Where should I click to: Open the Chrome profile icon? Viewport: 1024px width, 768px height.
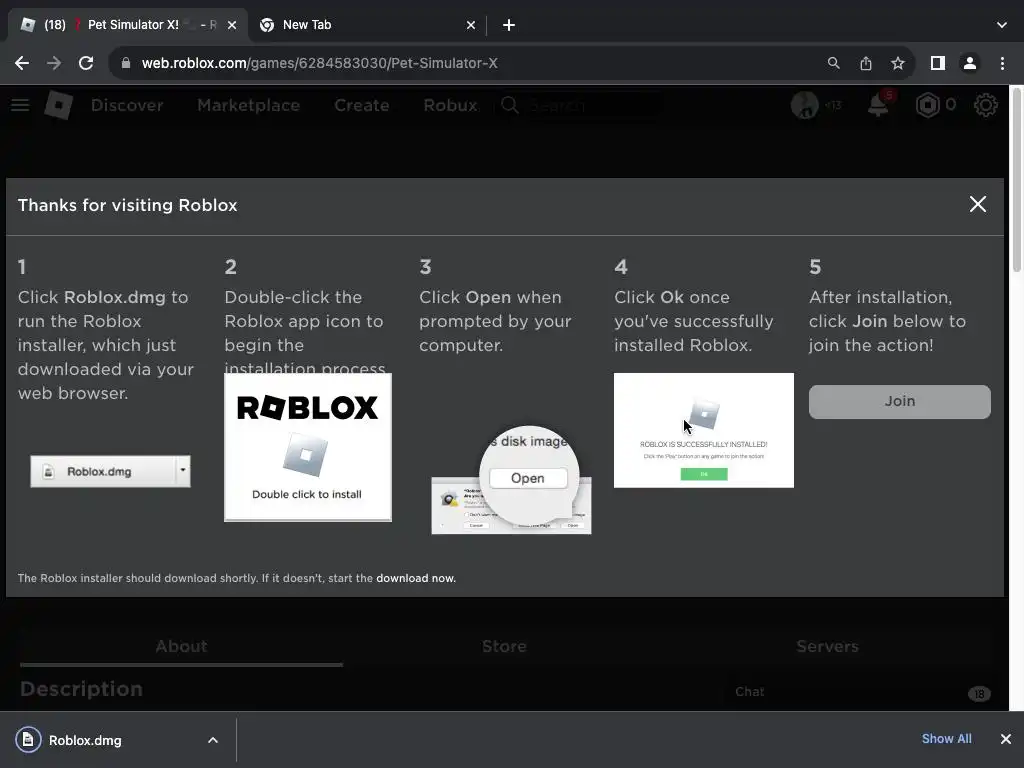coord(970,63)
